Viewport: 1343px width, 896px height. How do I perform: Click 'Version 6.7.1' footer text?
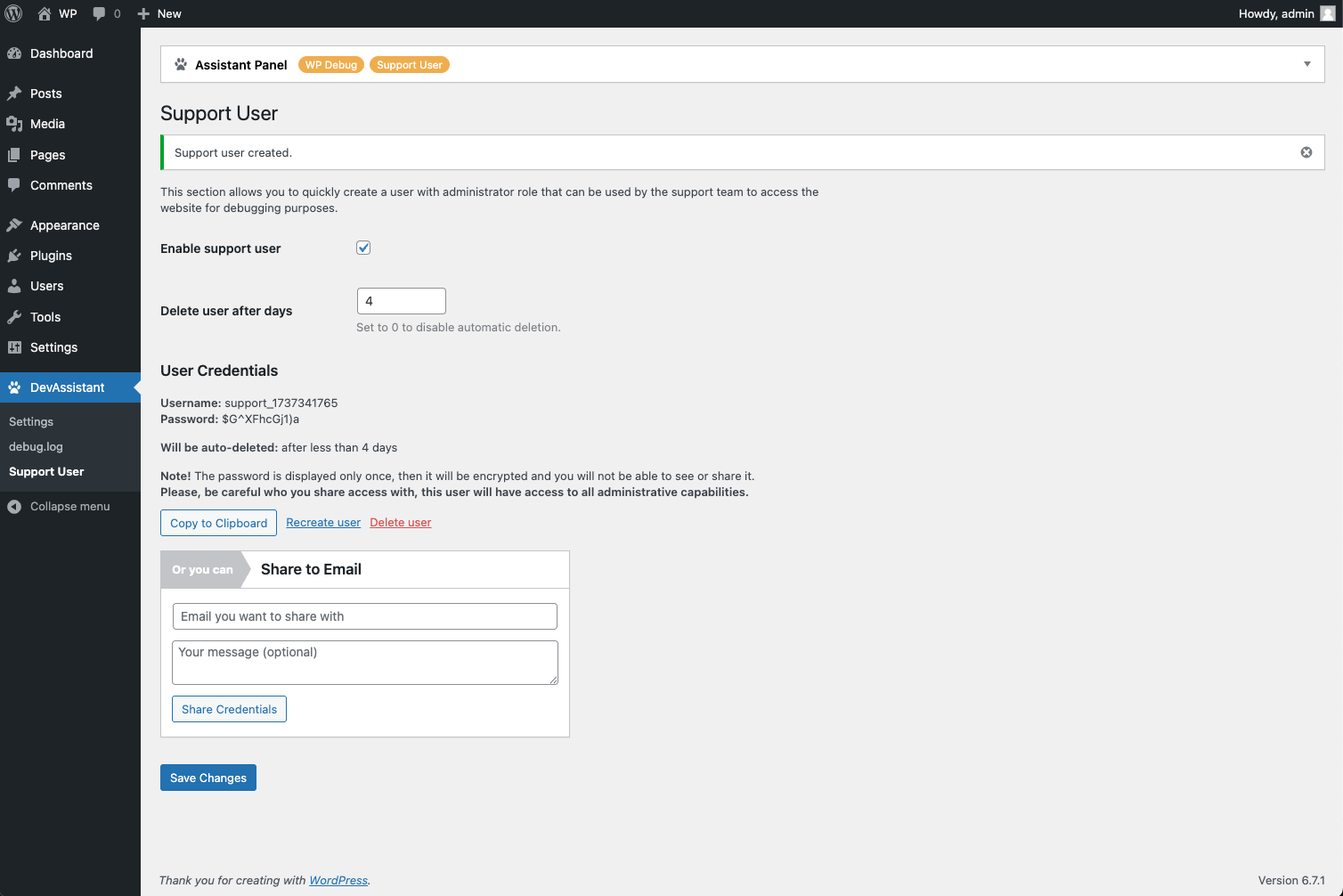tap(1291, 880)
